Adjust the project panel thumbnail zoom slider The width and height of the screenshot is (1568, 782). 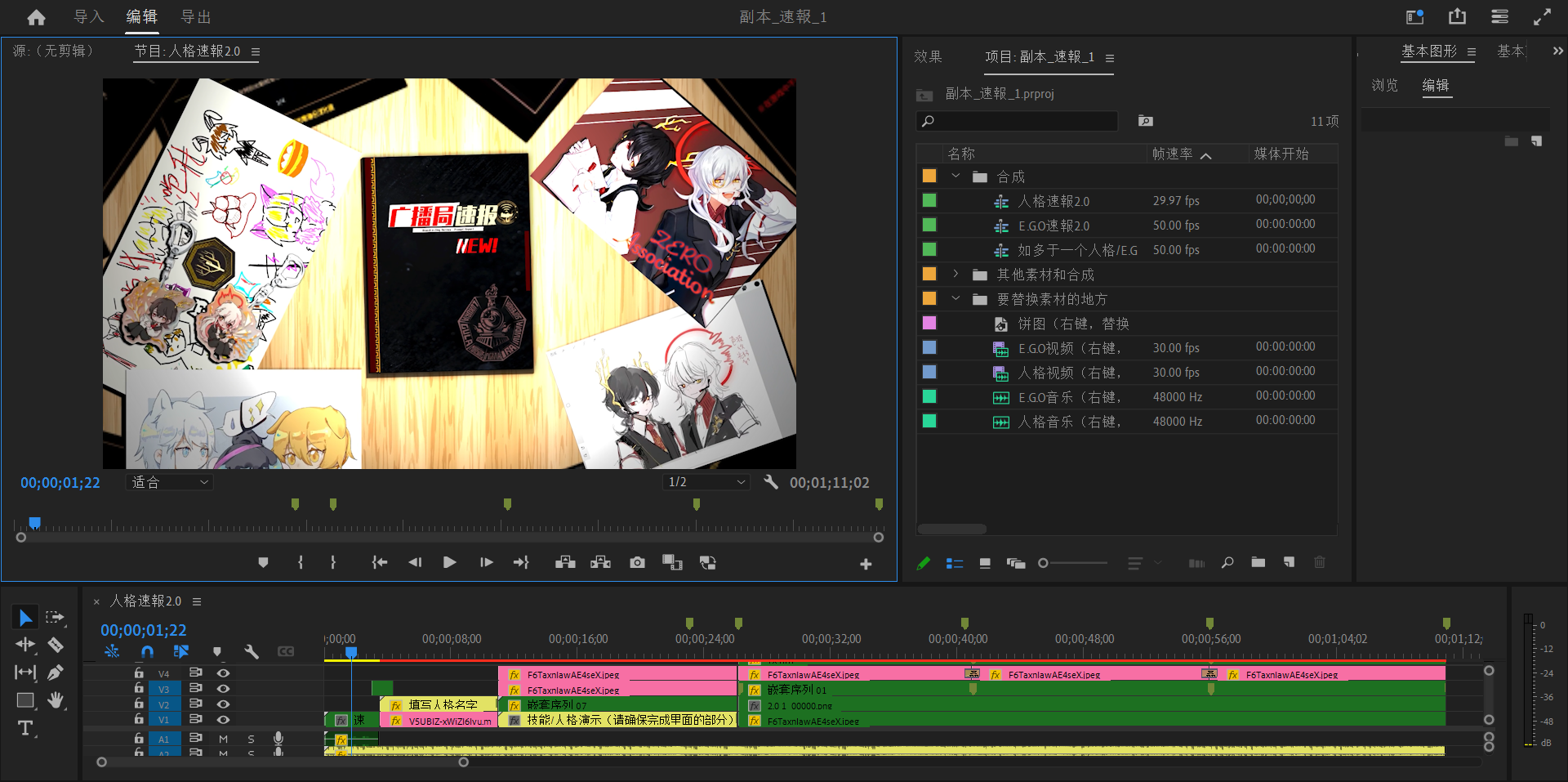point(1044,563)
